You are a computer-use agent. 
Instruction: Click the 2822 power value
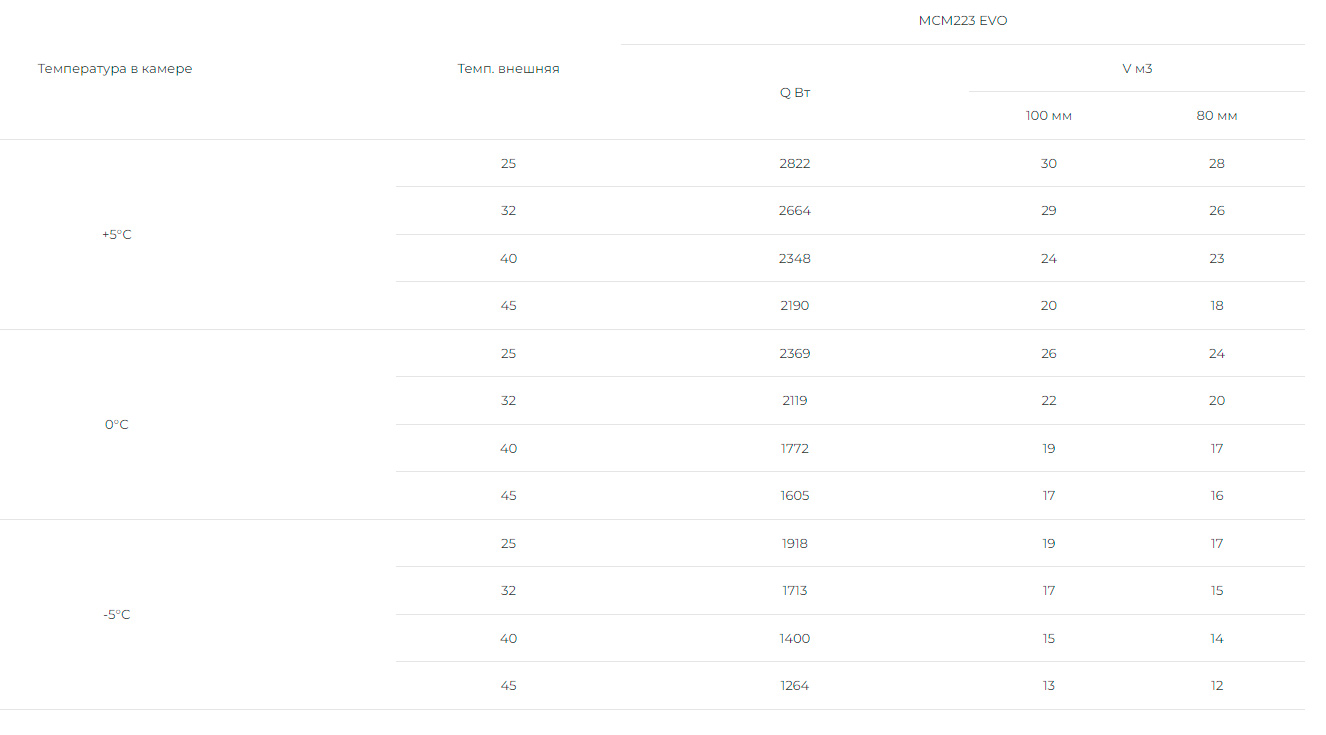tap(795, 164)
